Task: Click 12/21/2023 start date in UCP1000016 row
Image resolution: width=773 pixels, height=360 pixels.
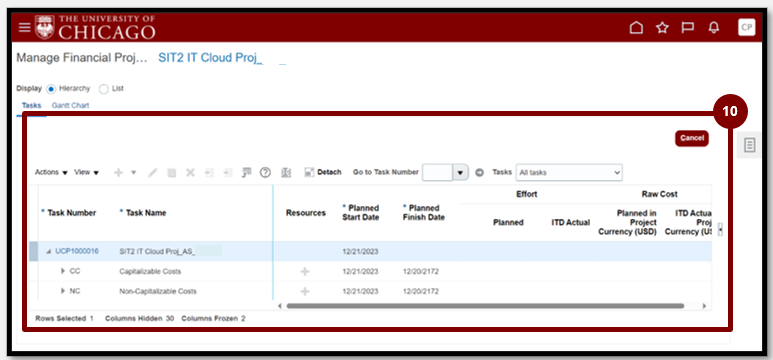Action: [x=360, y=252]
